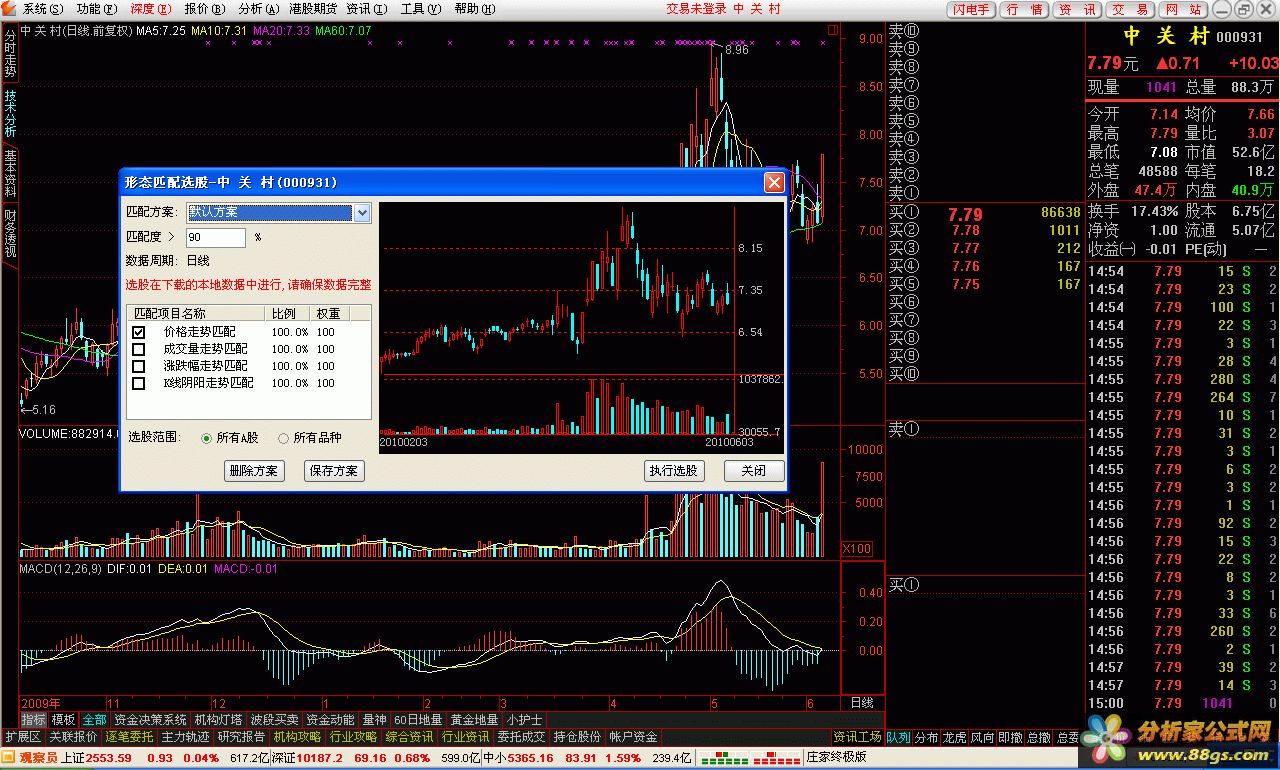Select the 资金动能 indicator tab

coord(330,720)
